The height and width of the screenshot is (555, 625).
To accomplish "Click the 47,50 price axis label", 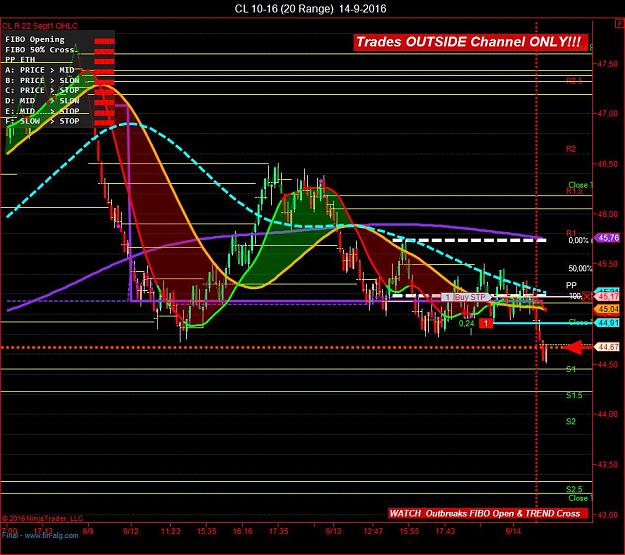I will [607, 64].
